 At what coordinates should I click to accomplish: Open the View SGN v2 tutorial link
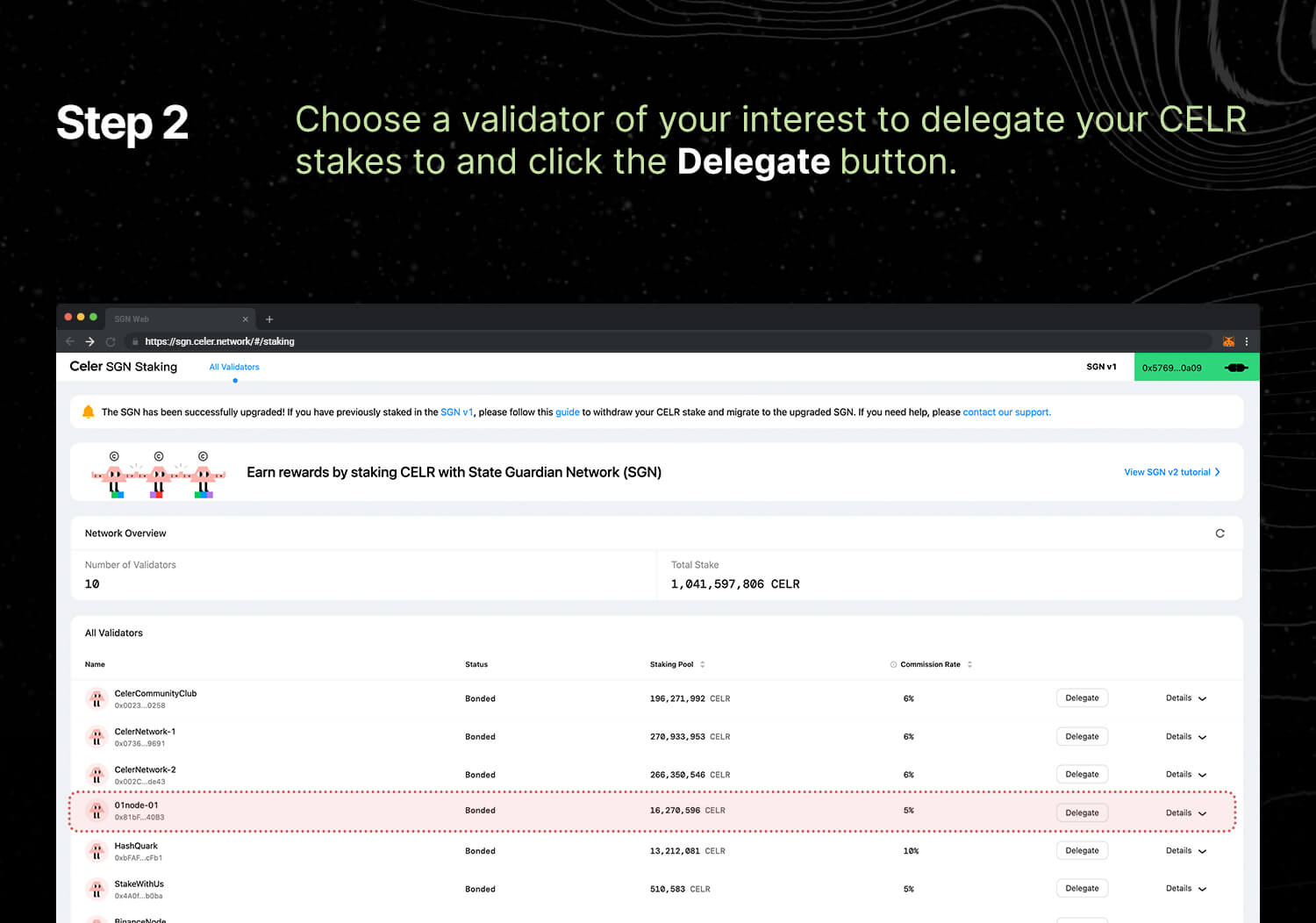(1172, 472)
